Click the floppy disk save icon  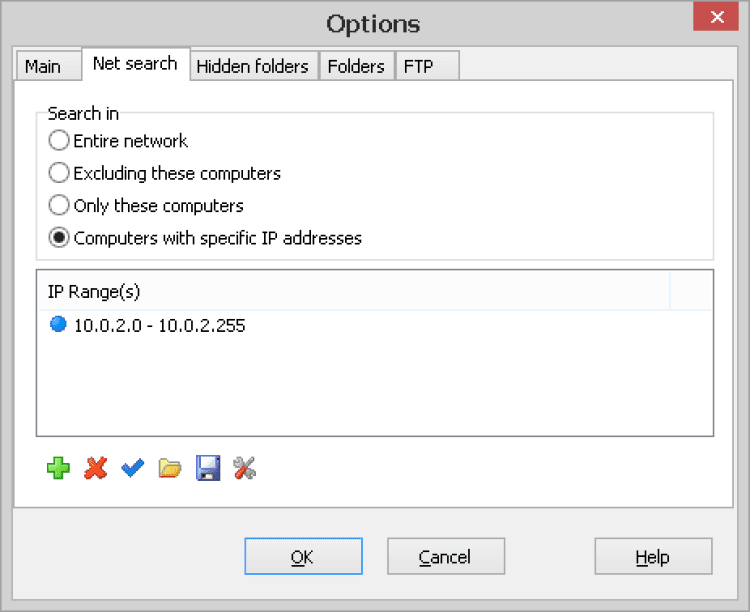click(x=208, y=468)
